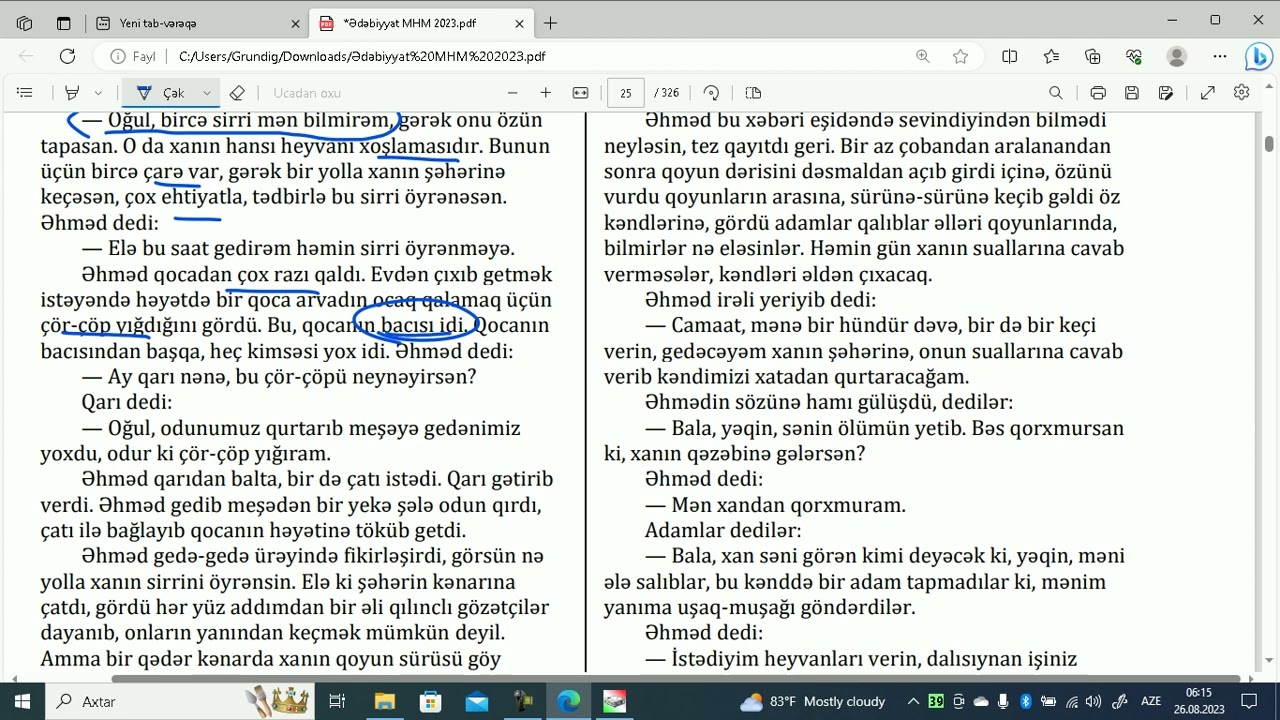Click the address bar URL

(x=362, y=57)
